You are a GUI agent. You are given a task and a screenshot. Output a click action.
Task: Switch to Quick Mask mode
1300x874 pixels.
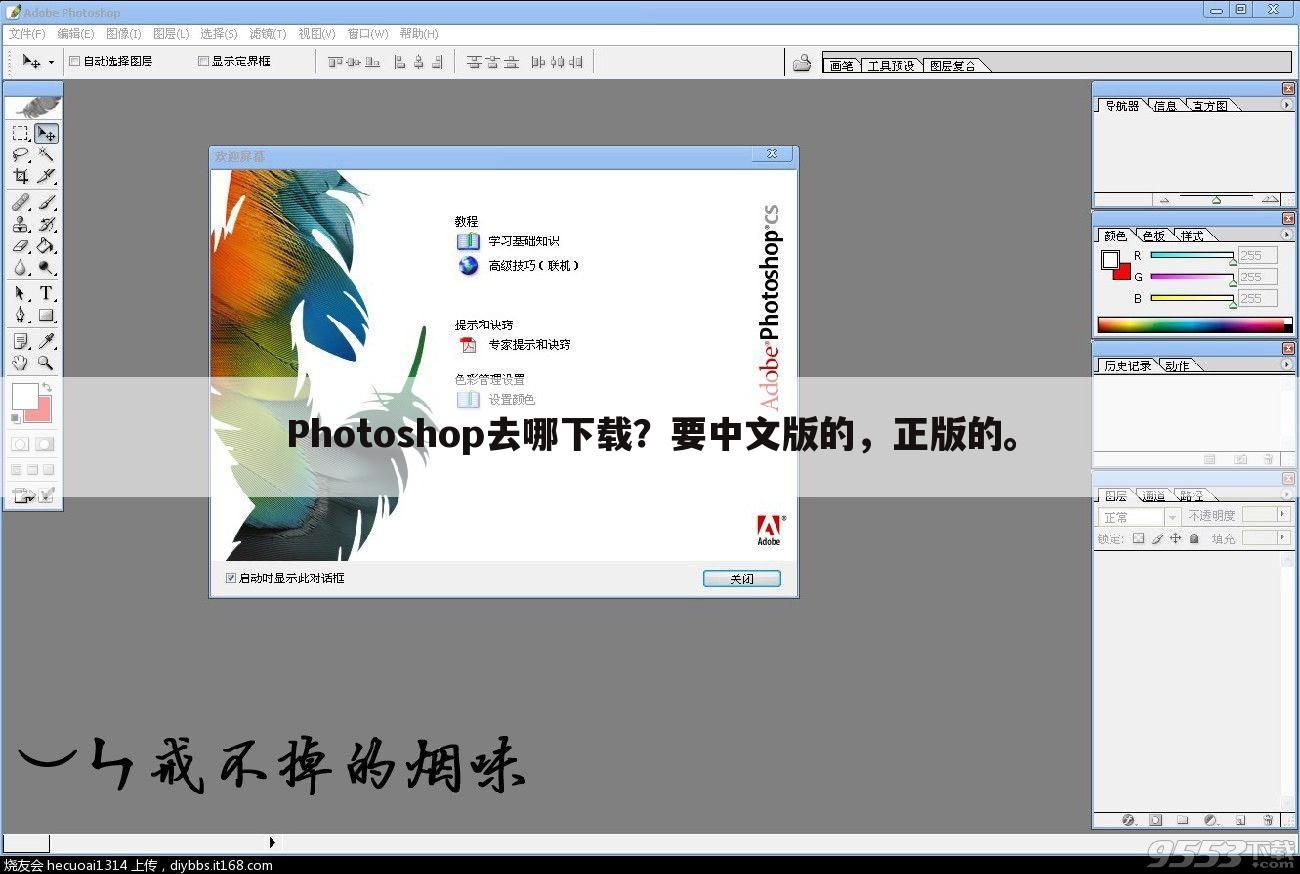click(x=45, y=444)
